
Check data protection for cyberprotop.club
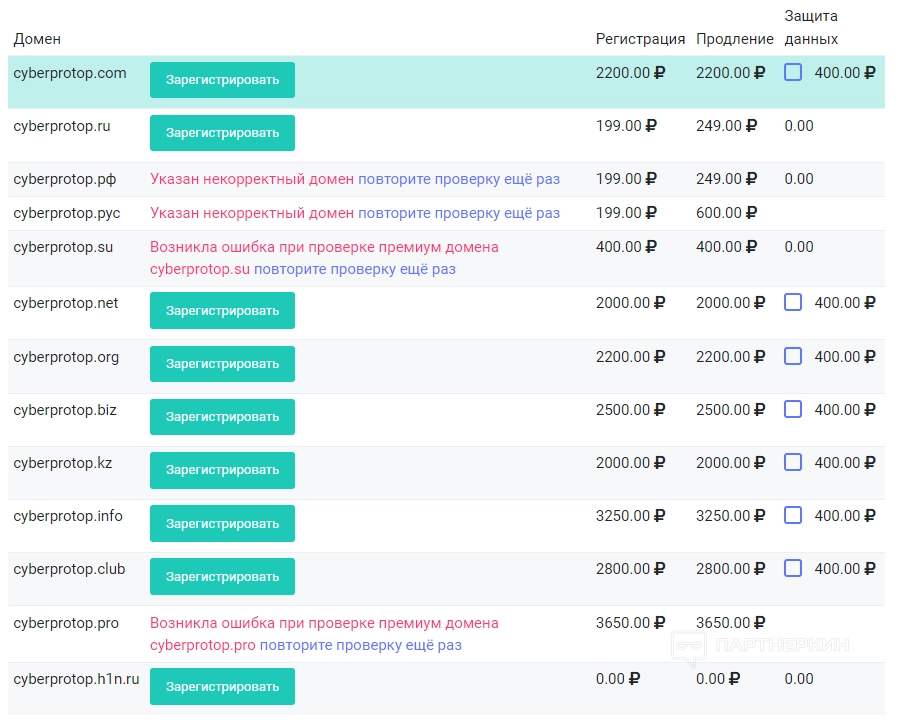[x=793, y=568]
